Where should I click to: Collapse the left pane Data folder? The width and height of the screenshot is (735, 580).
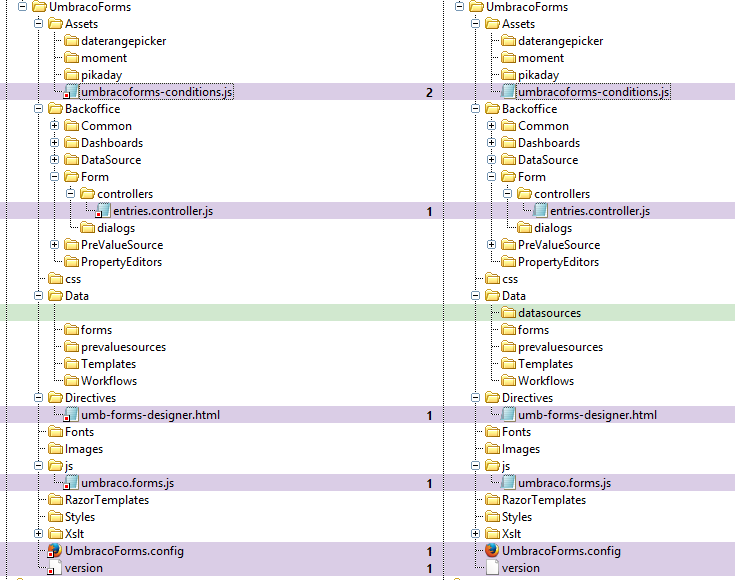tap(38, 295)
